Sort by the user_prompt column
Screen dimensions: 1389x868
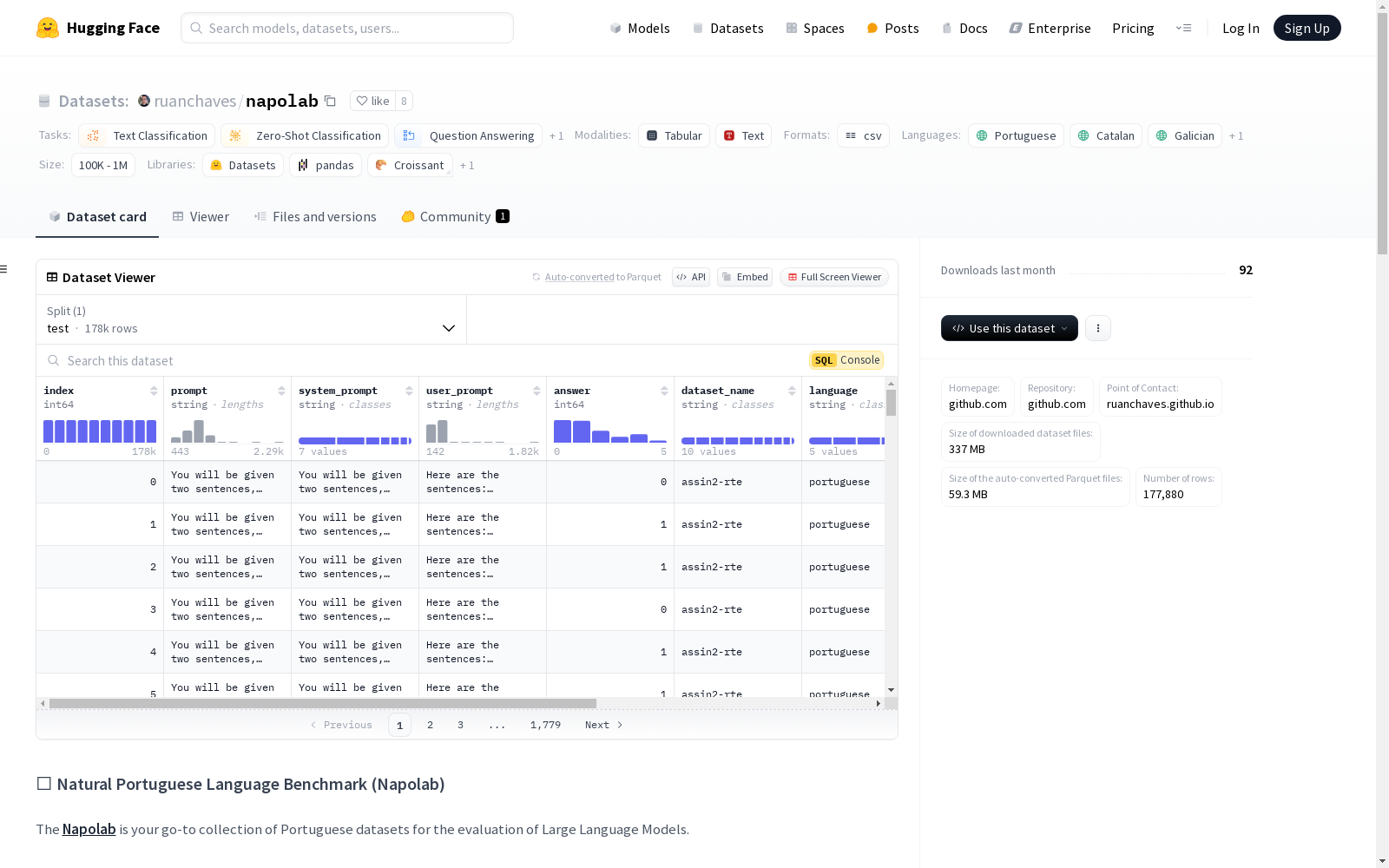(537, 391)
